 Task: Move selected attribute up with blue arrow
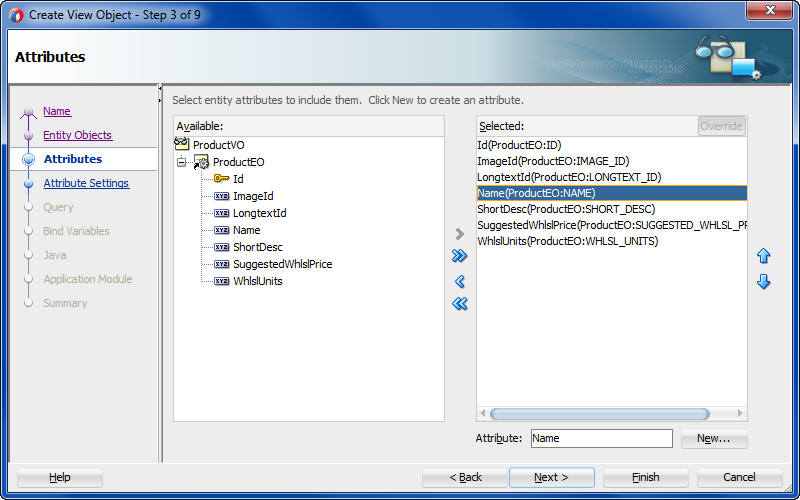(763, 256)
